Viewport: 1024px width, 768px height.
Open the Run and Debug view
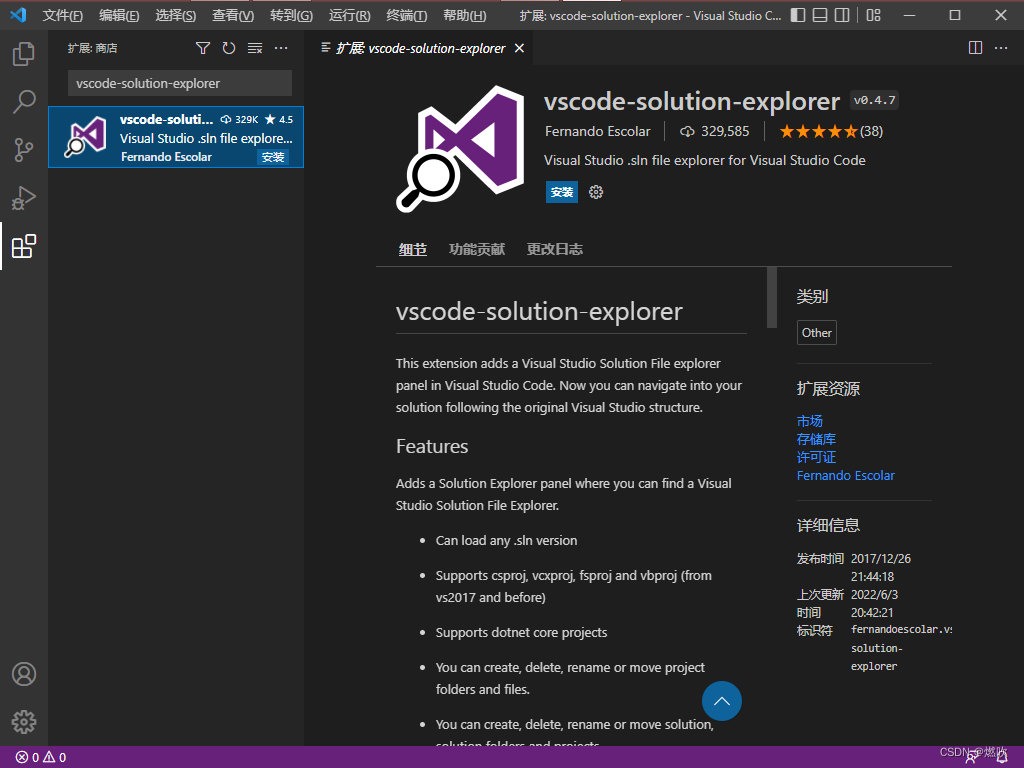tap(24, 198)
